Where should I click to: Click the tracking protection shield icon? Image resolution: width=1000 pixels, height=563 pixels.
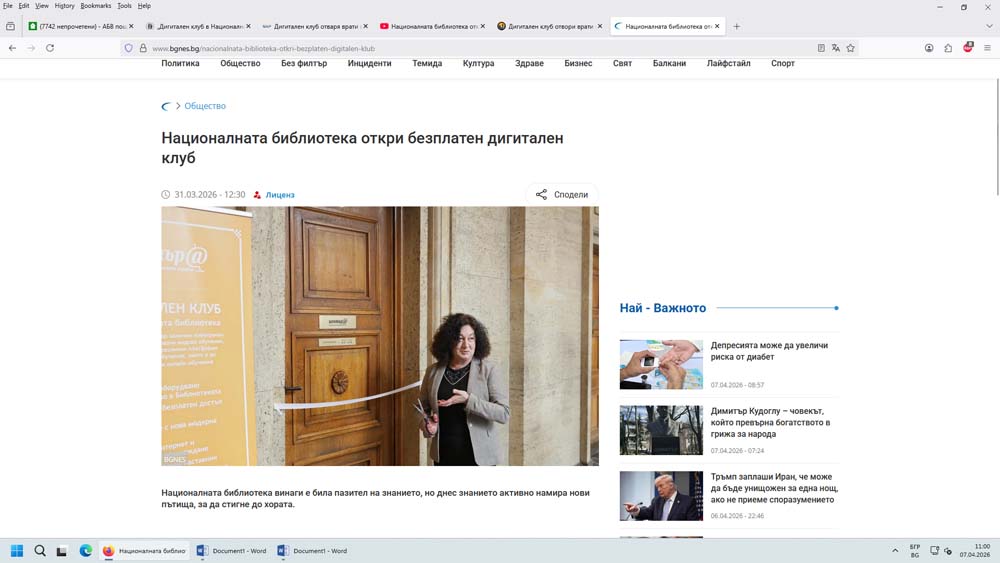click(x=129, y=48)
